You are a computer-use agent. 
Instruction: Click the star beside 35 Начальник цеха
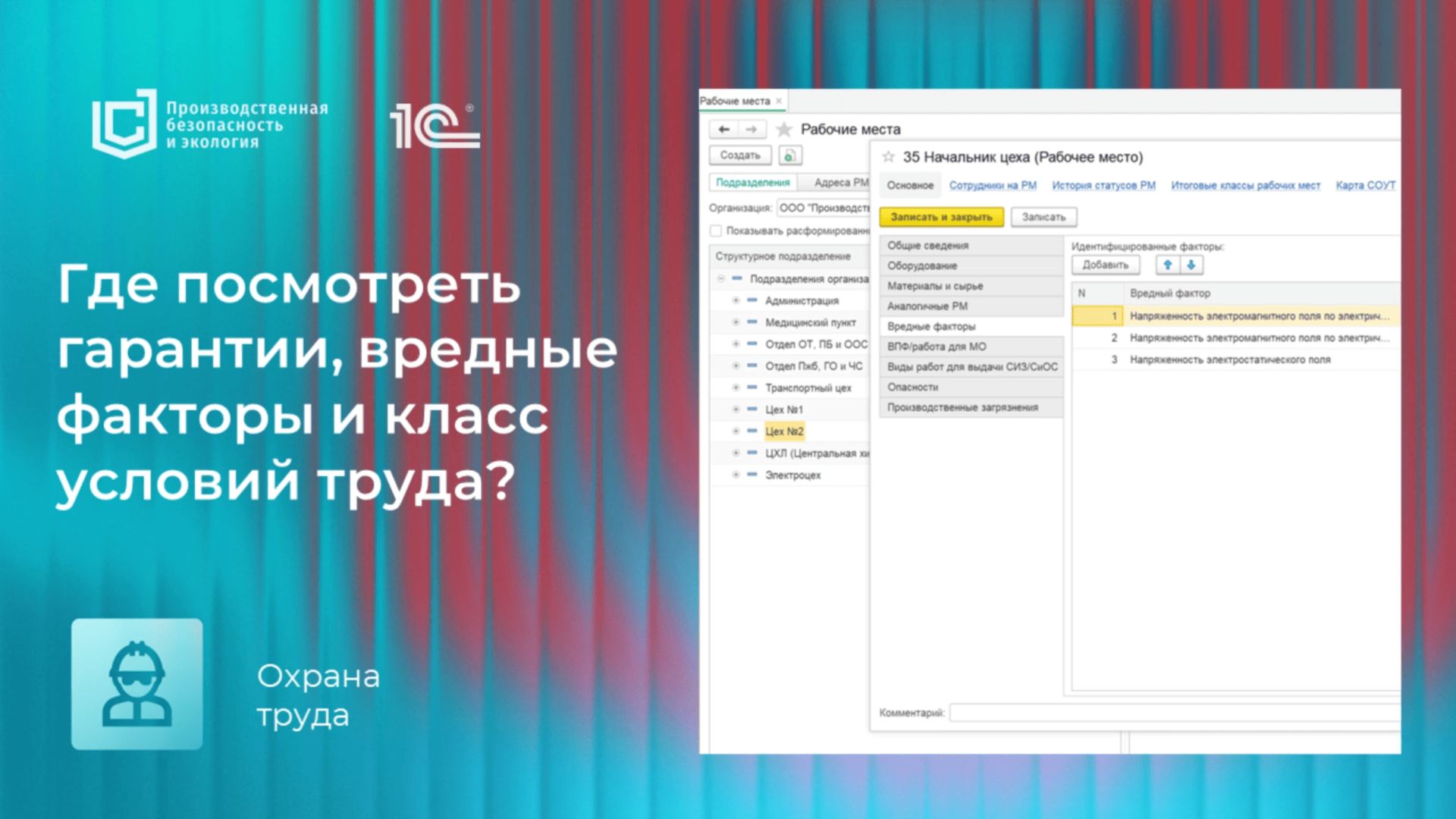[888, 157]
